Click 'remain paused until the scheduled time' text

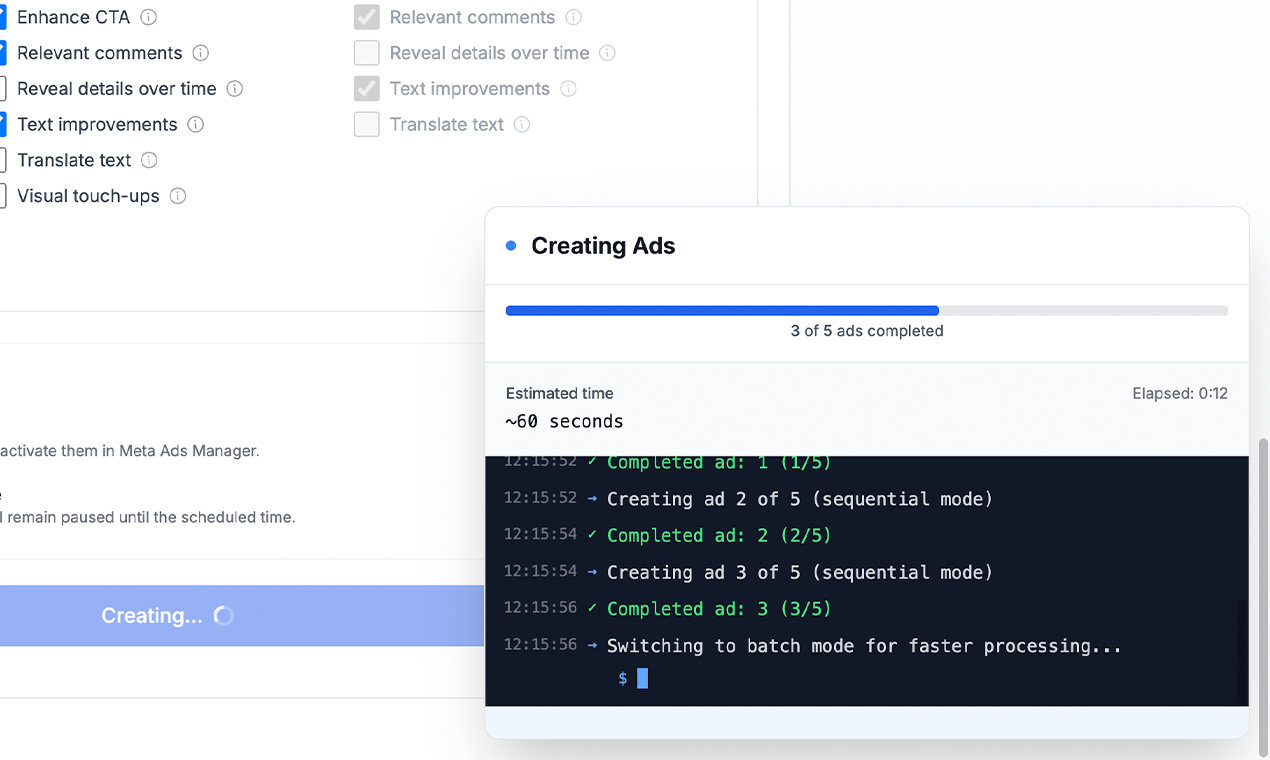[152, 518]
